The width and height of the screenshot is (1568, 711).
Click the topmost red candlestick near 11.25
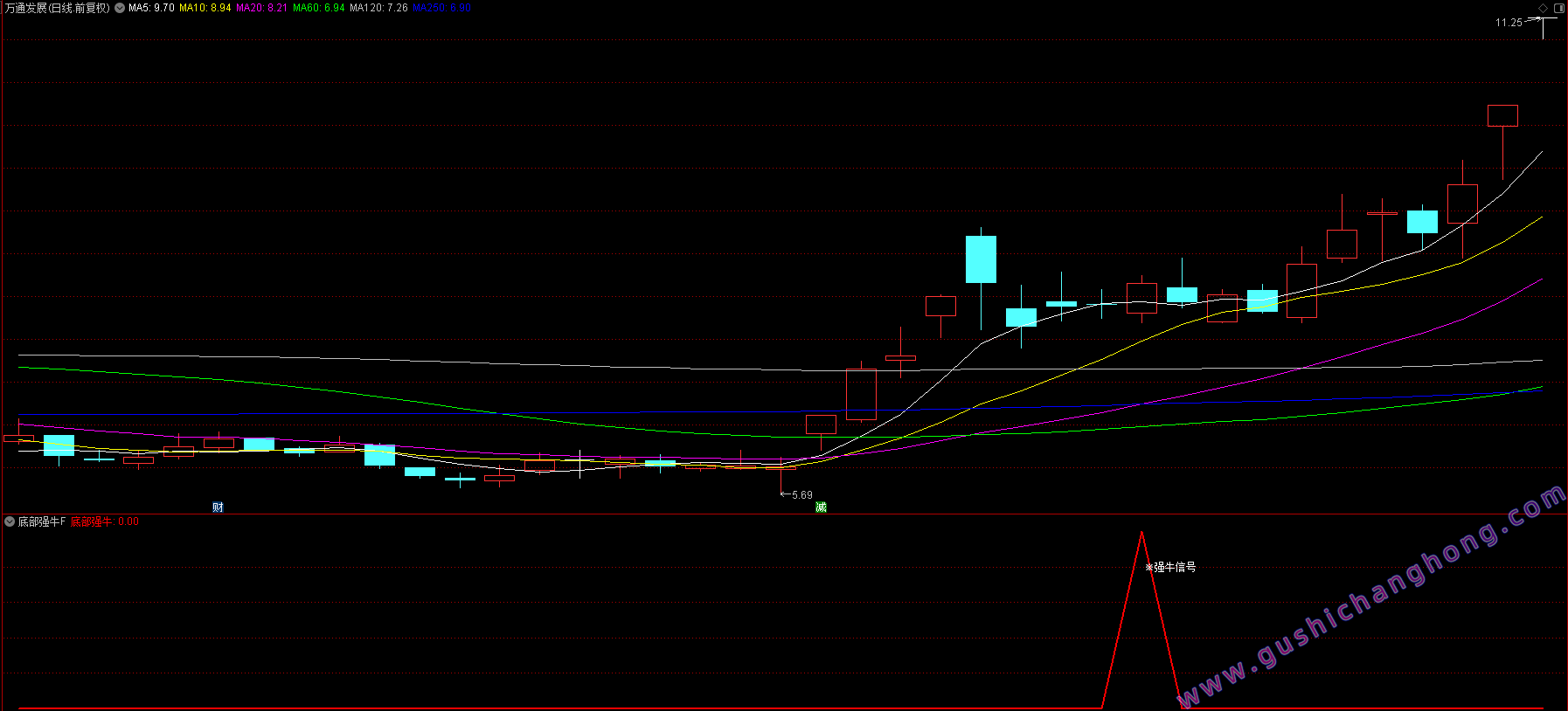(x=1502, y=115)
